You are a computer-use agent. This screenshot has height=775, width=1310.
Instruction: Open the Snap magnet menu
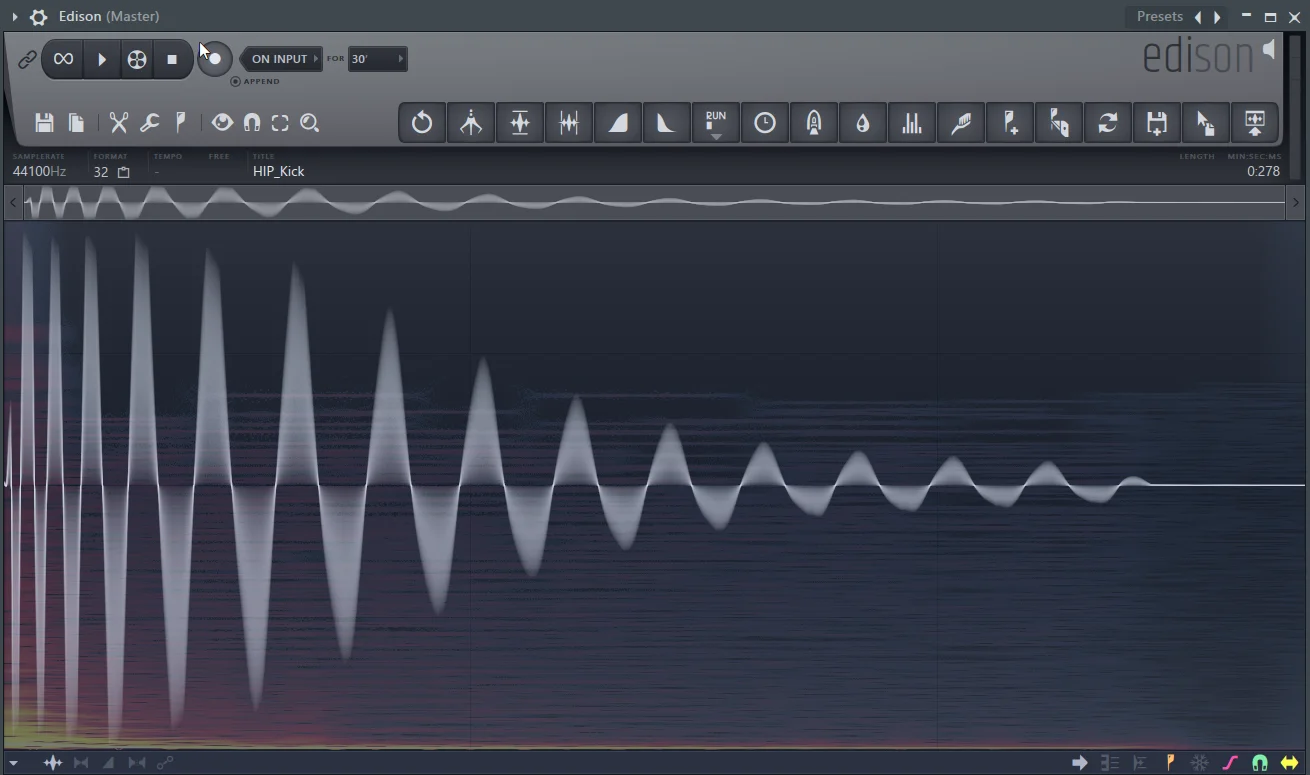[x=252, y=123]
